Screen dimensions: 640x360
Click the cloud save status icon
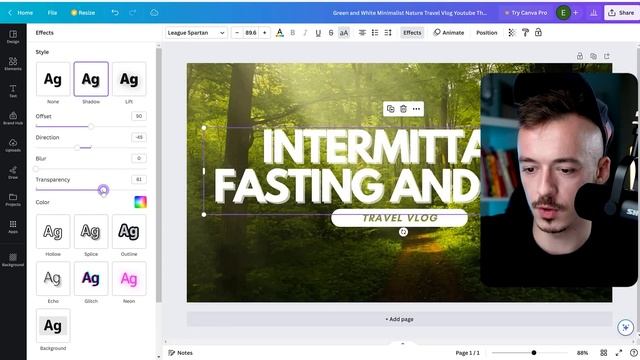pos(154,13)
